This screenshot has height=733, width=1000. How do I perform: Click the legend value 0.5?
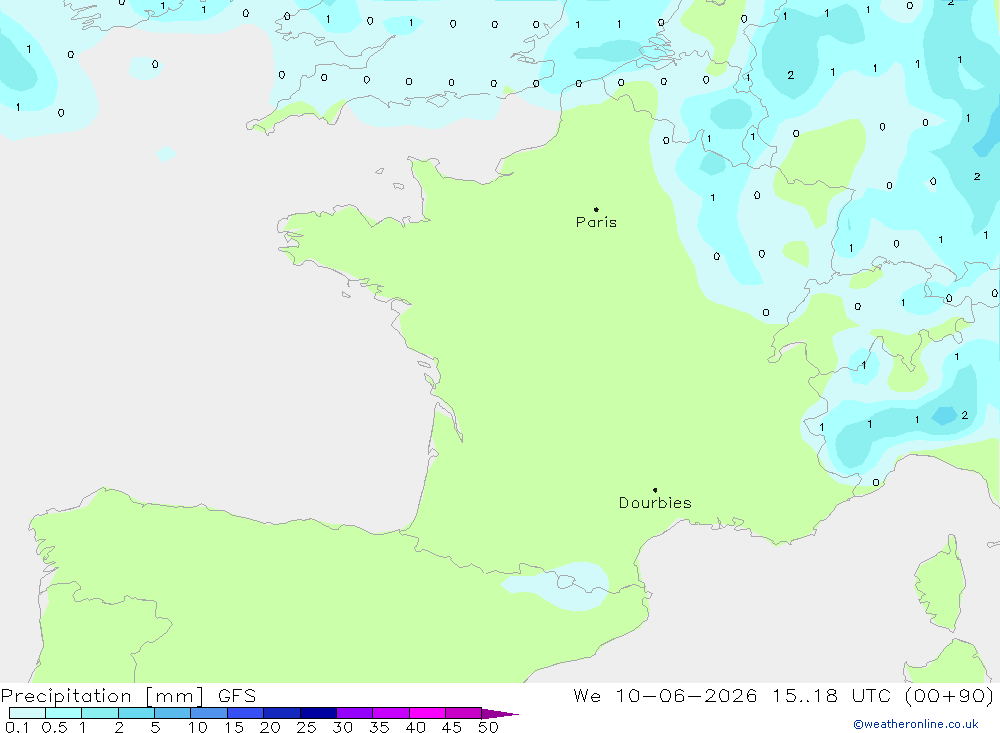click(54, 727)
